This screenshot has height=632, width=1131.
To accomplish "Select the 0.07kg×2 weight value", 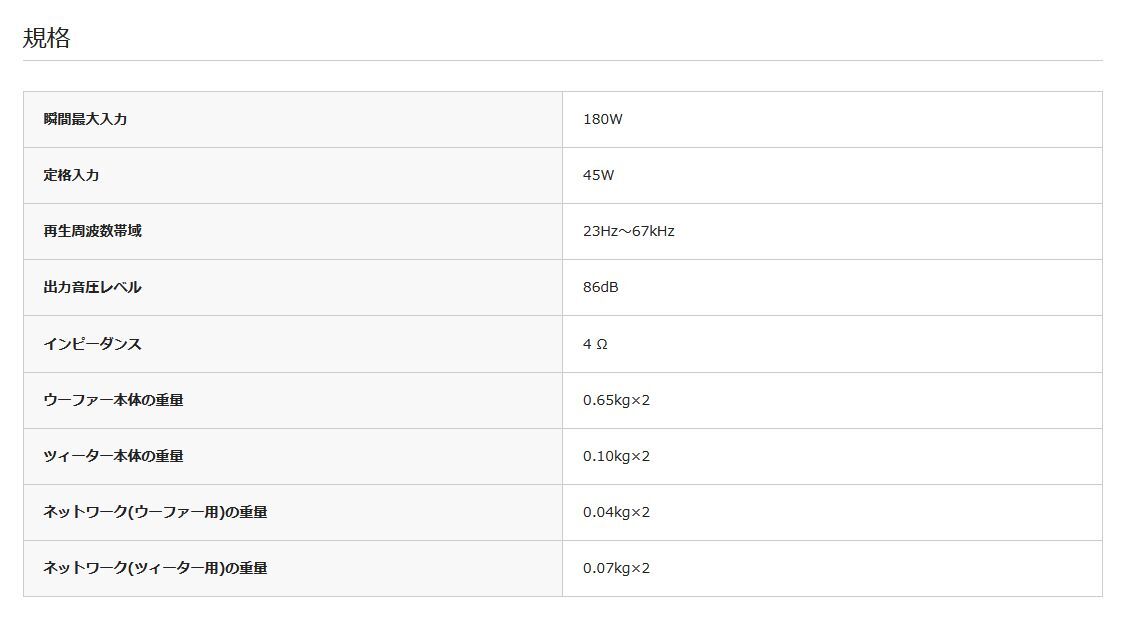I will [616, 568].
